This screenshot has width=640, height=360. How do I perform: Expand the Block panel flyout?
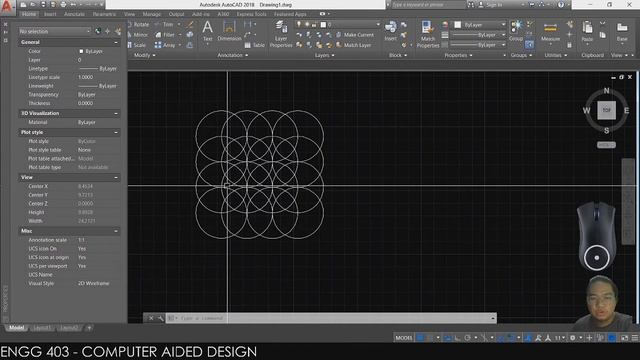point(398,55)
